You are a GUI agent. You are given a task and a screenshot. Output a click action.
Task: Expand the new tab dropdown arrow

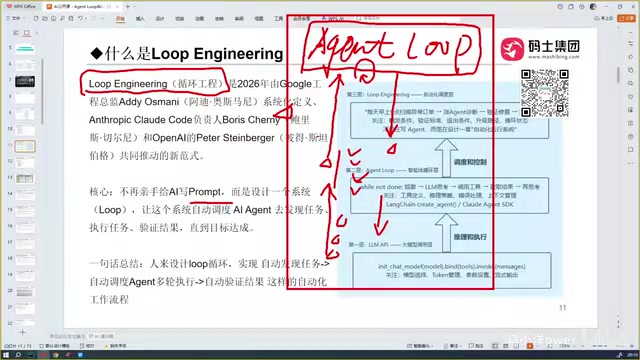coord(134,7)
